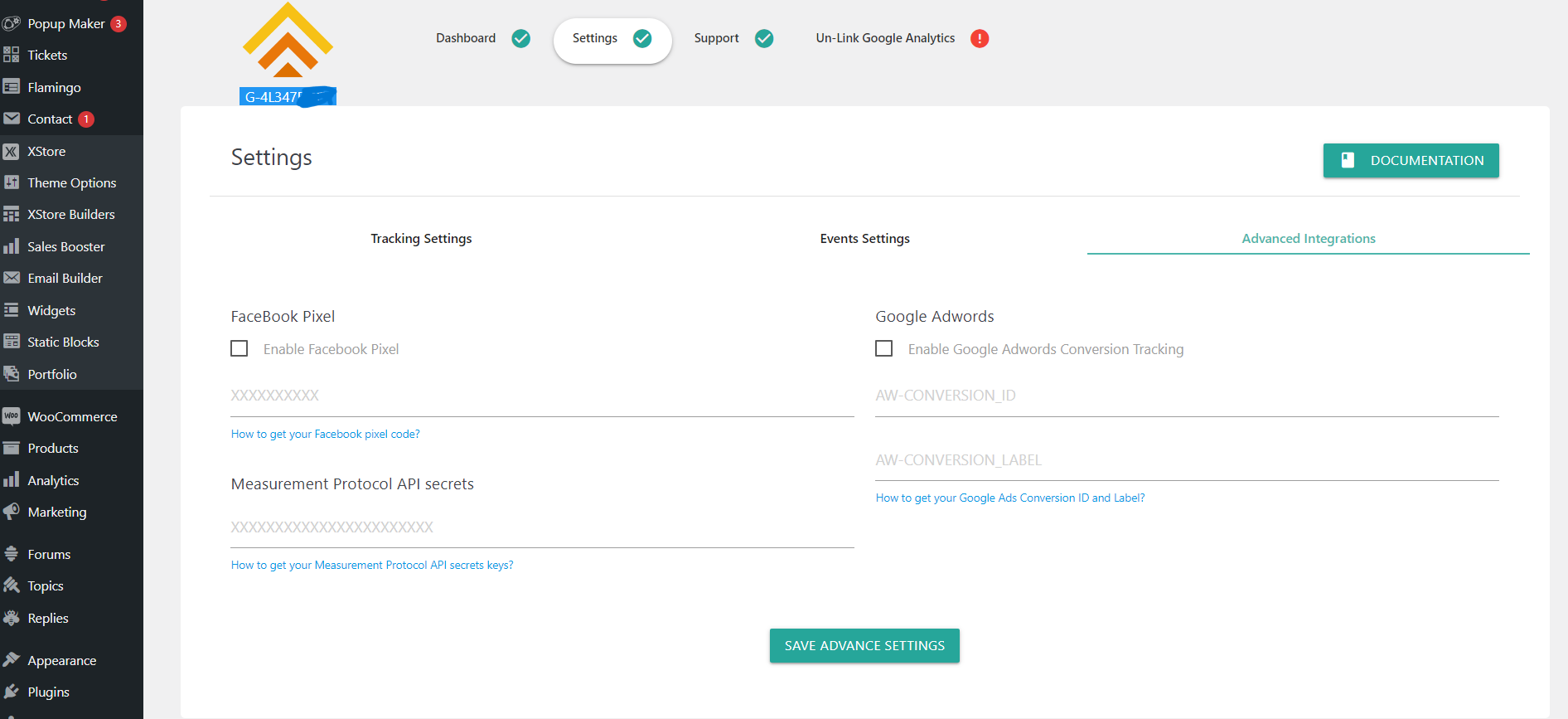
Task: Click the Email Builder envelope icon
Action: pyautogui.click(x=12, y=278)
